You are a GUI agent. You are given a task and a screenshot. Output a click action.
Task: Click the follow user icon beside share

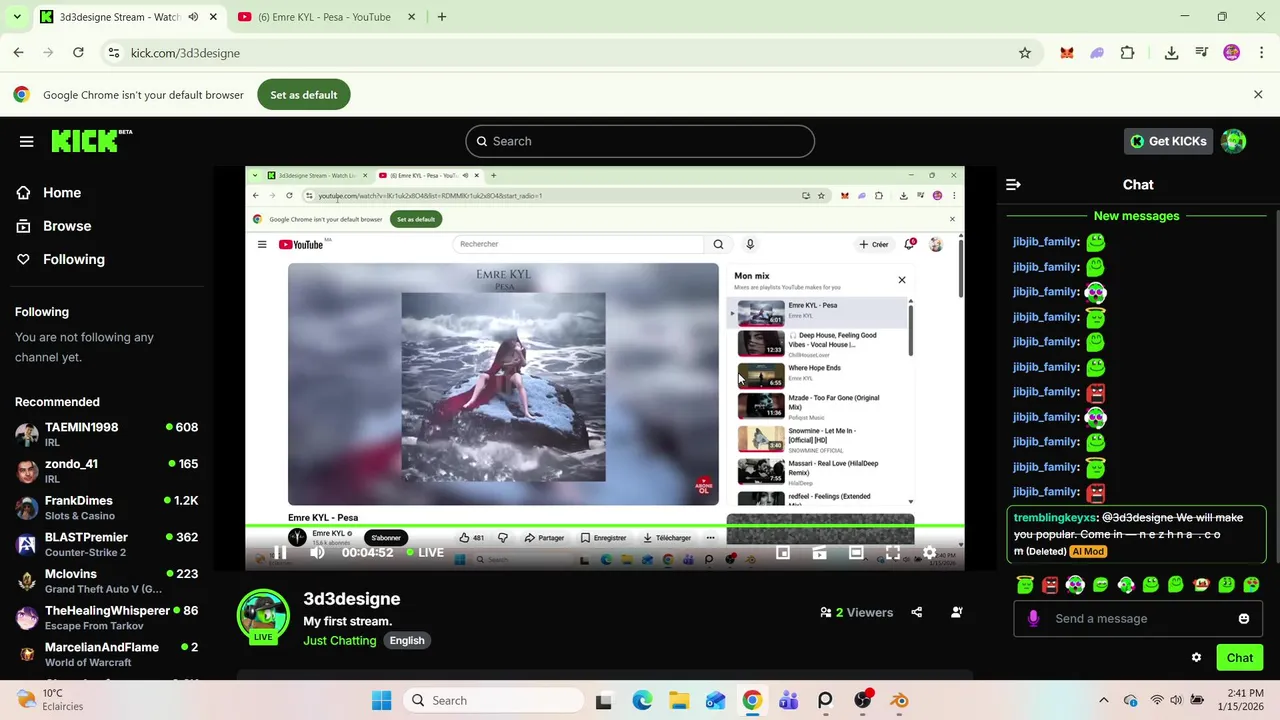coord(957,612)
